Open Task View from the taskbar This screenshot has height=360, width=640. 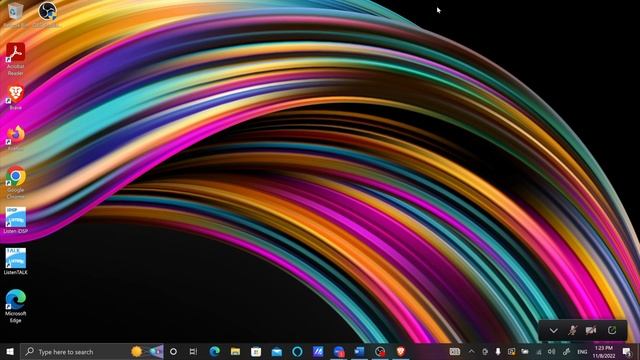tap(193, 351)
